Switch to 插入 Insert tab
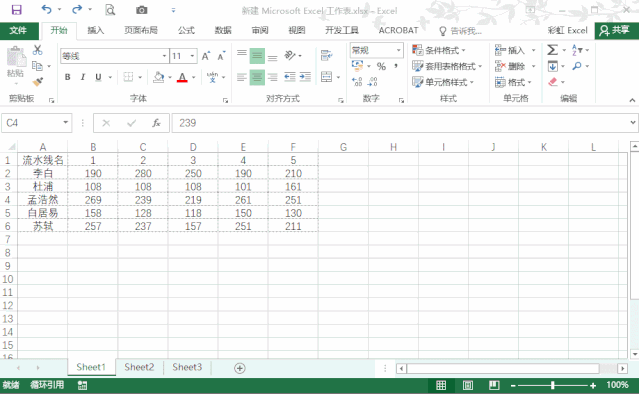The width and height of the screenshot is (639, 394). [96, 31]
